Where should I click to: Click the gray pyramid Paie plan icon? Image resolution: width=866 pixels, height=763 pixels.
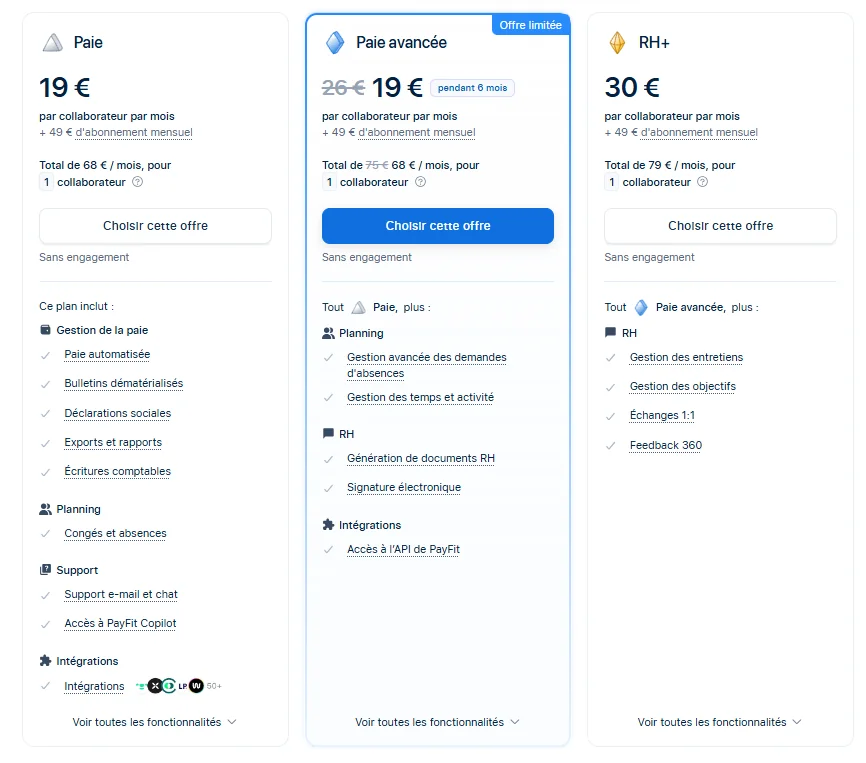[x=53, y=43]
